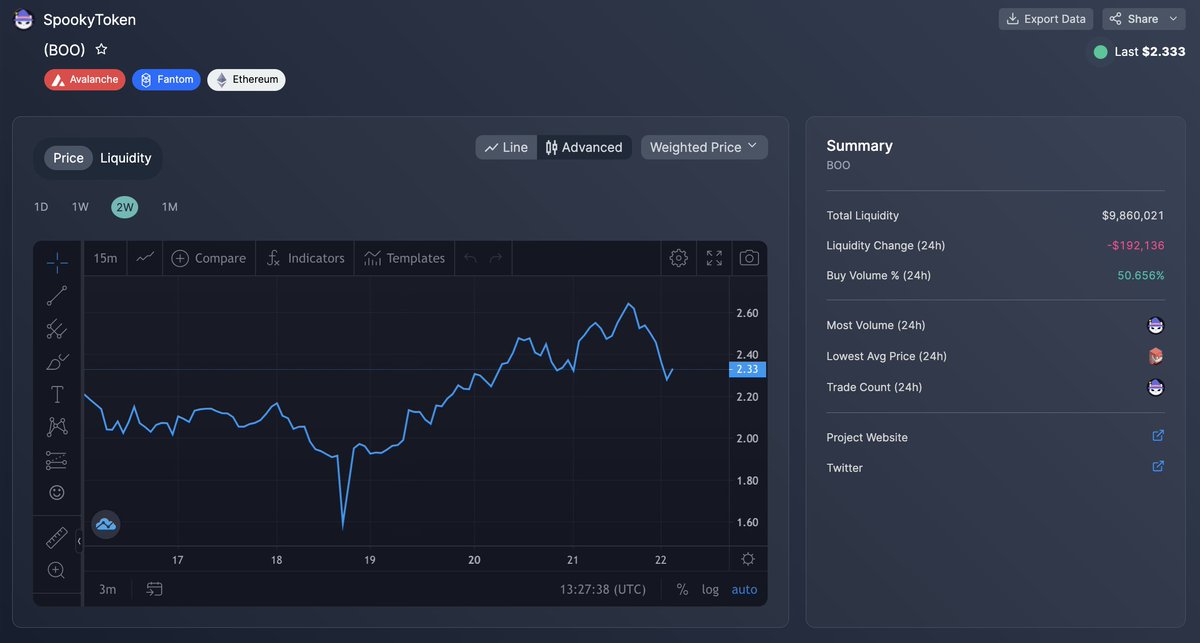The width and height of the screenshot is (1200, 643).
Task: Open the go-to-date calendar icon
Action: pos(154,589)
